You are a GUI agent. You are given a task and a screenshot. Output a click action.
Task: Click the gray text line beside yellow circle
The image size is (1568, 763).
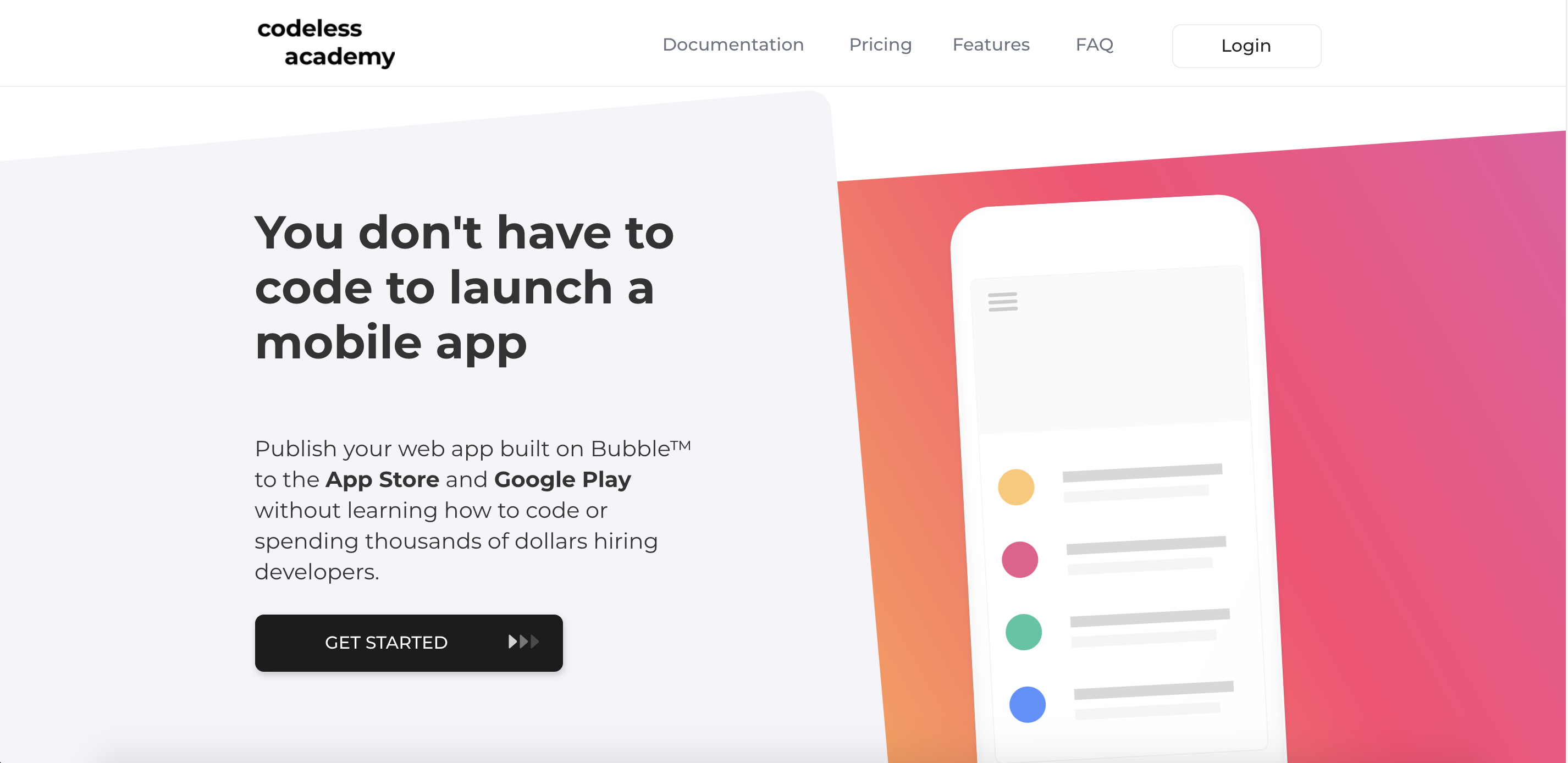(1142, 473)
